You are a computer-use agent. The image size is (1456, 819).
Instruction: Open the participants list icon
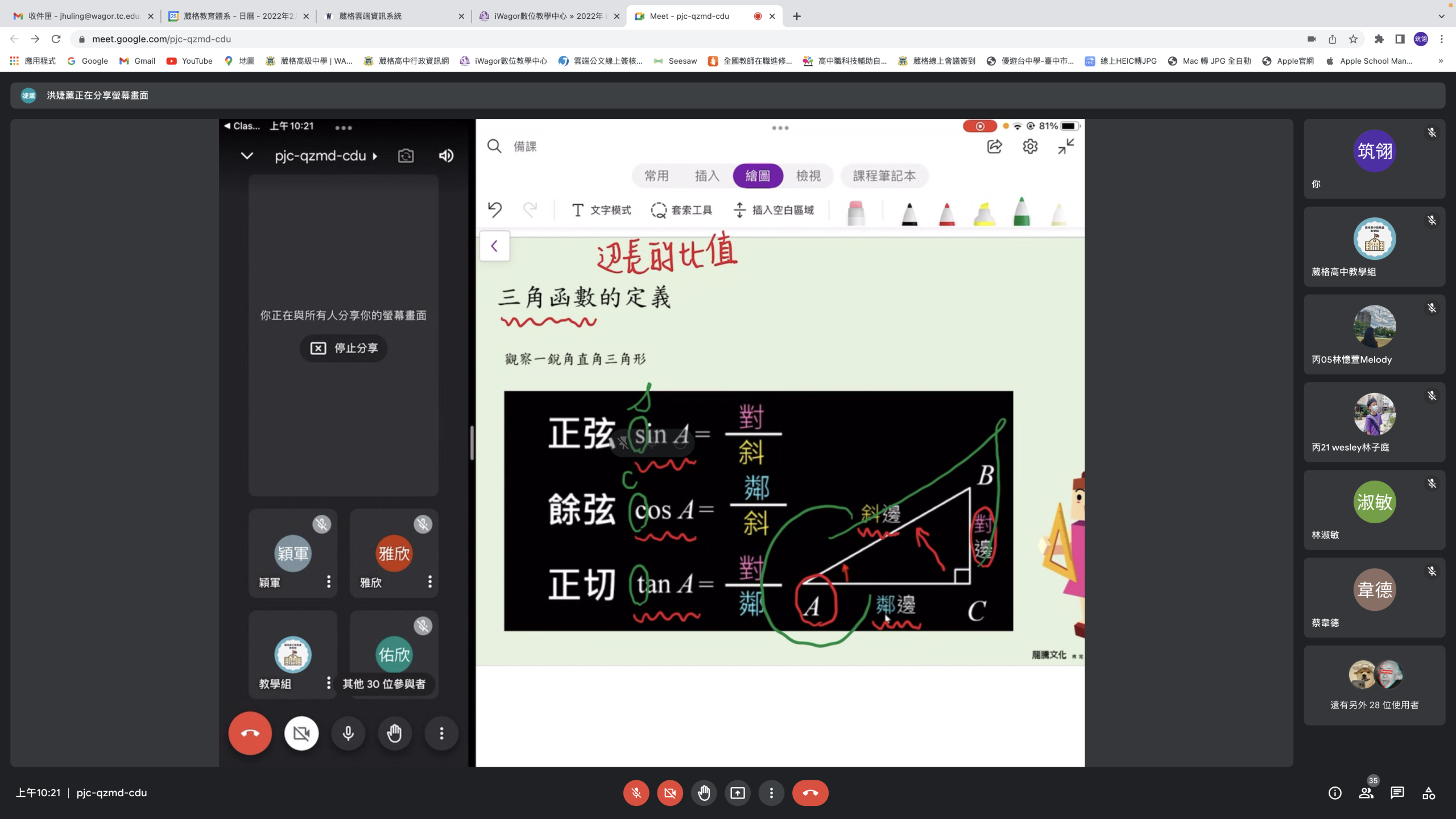click(1366, 793)
